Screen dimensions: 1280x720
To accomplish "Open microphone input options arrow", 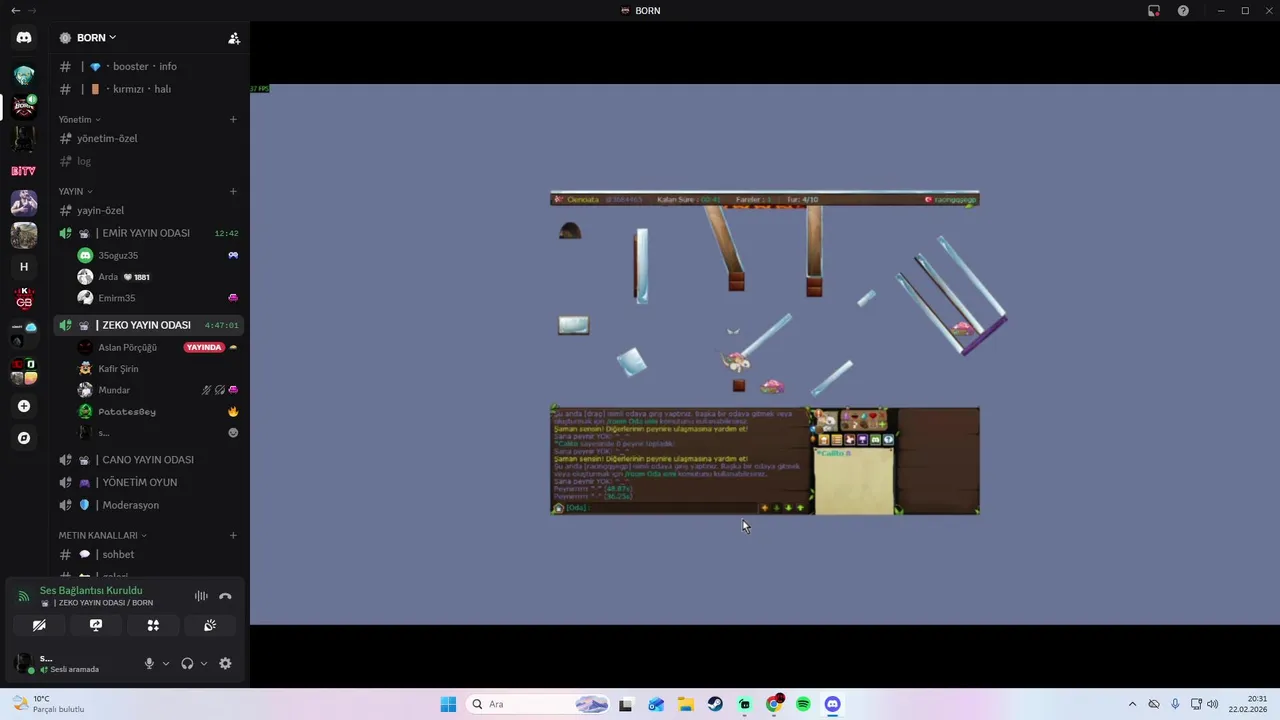I will pyautogui.click(x=166, y=663).
